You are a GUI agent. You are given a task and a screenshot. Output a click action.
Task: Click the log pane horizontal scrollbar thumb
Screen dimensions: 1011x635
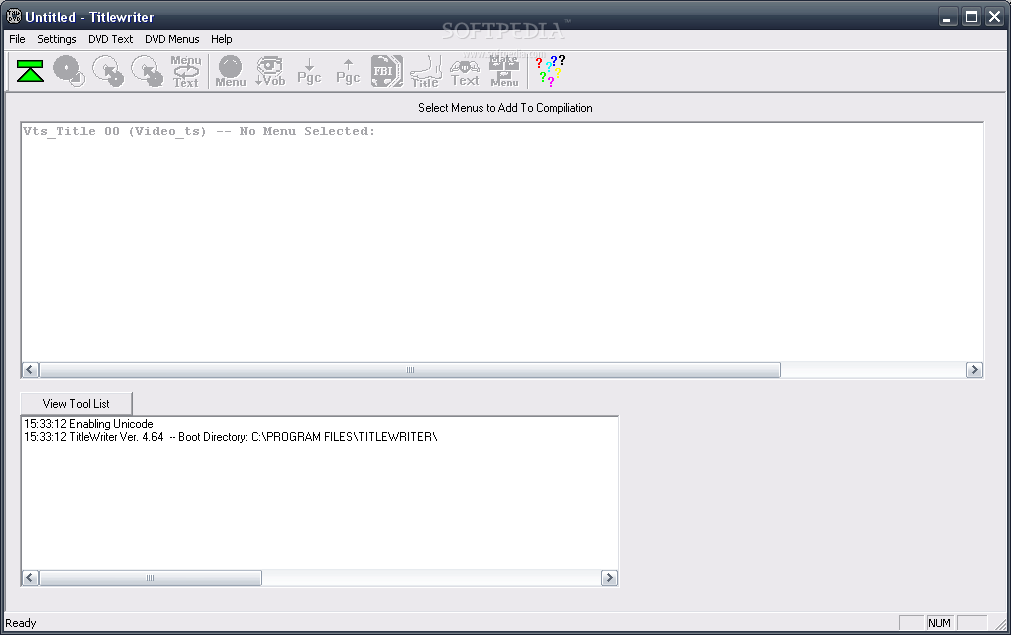[x=150, y=578]
